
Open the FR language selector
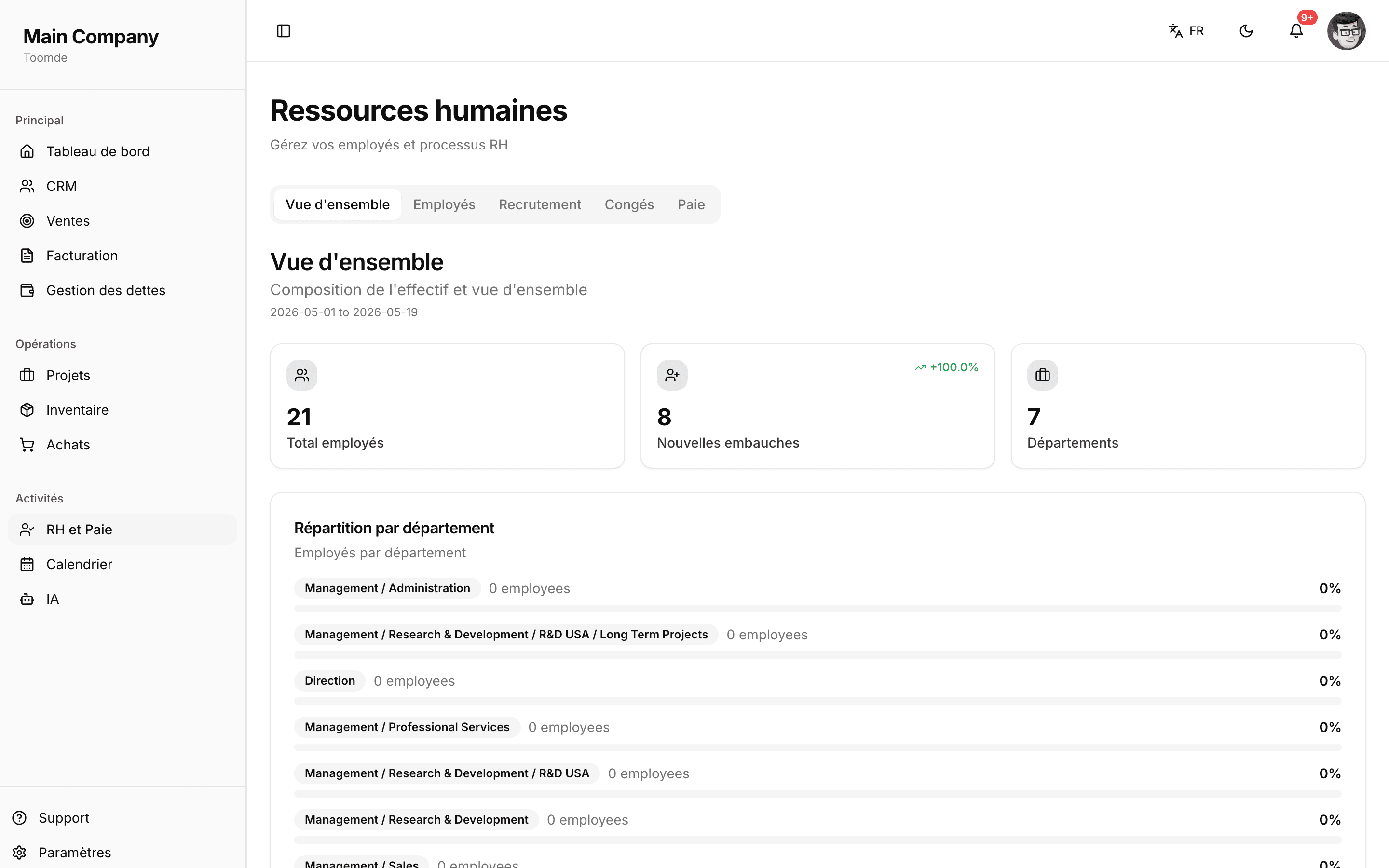pyautogui.click(x=1186, y=30)
